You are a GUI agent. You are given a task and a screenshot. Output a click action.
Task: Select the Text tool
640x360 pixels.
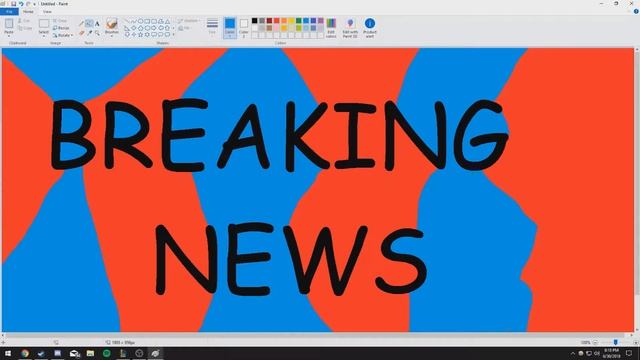pos(97,24)
